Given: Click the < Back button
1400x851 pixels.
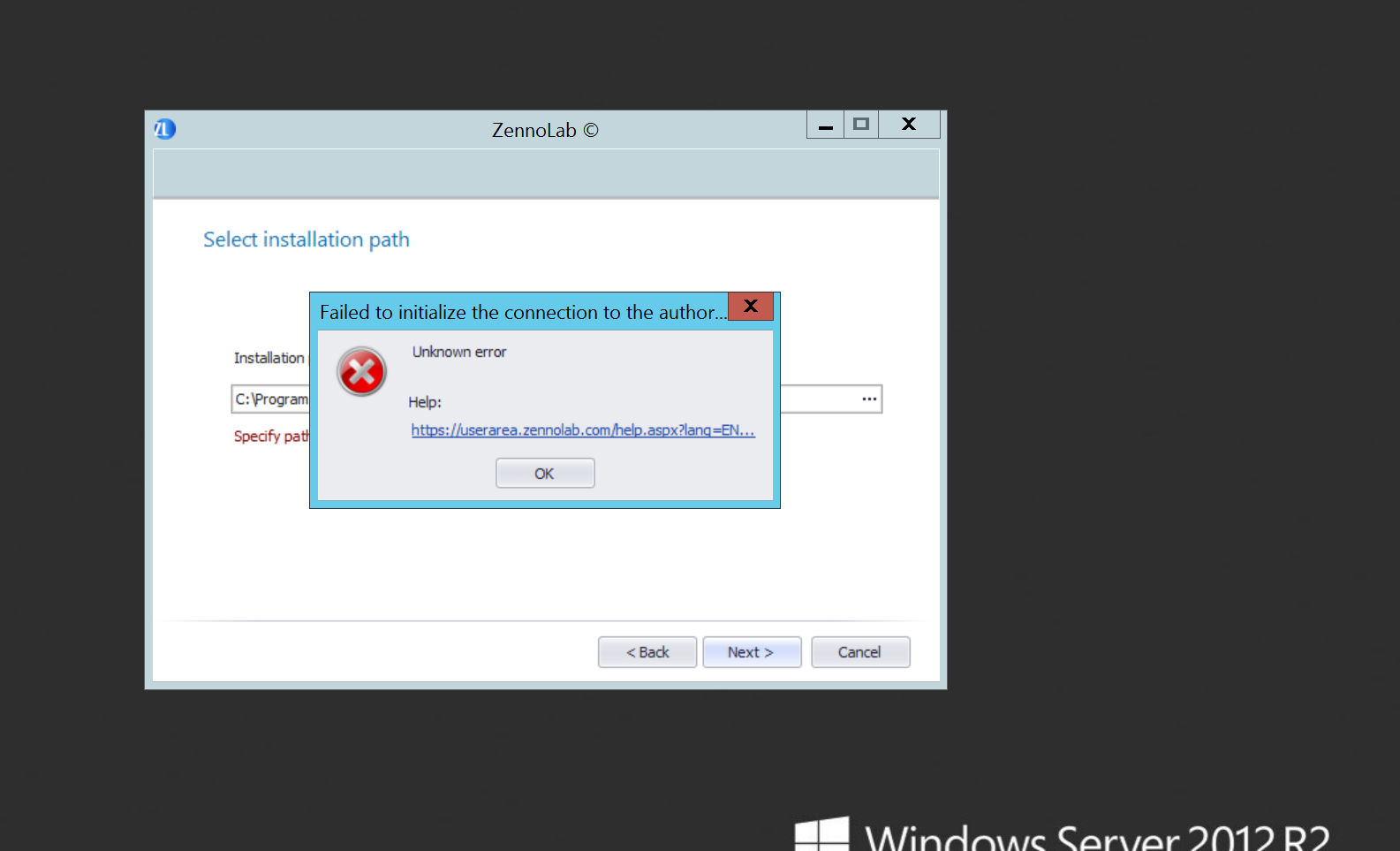Looking at the screenshot, I should tap(647, 652).
